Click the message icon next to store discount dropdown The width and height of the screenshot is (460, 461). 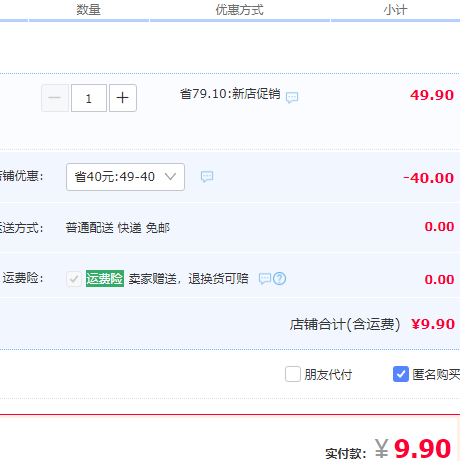[207, 177]
